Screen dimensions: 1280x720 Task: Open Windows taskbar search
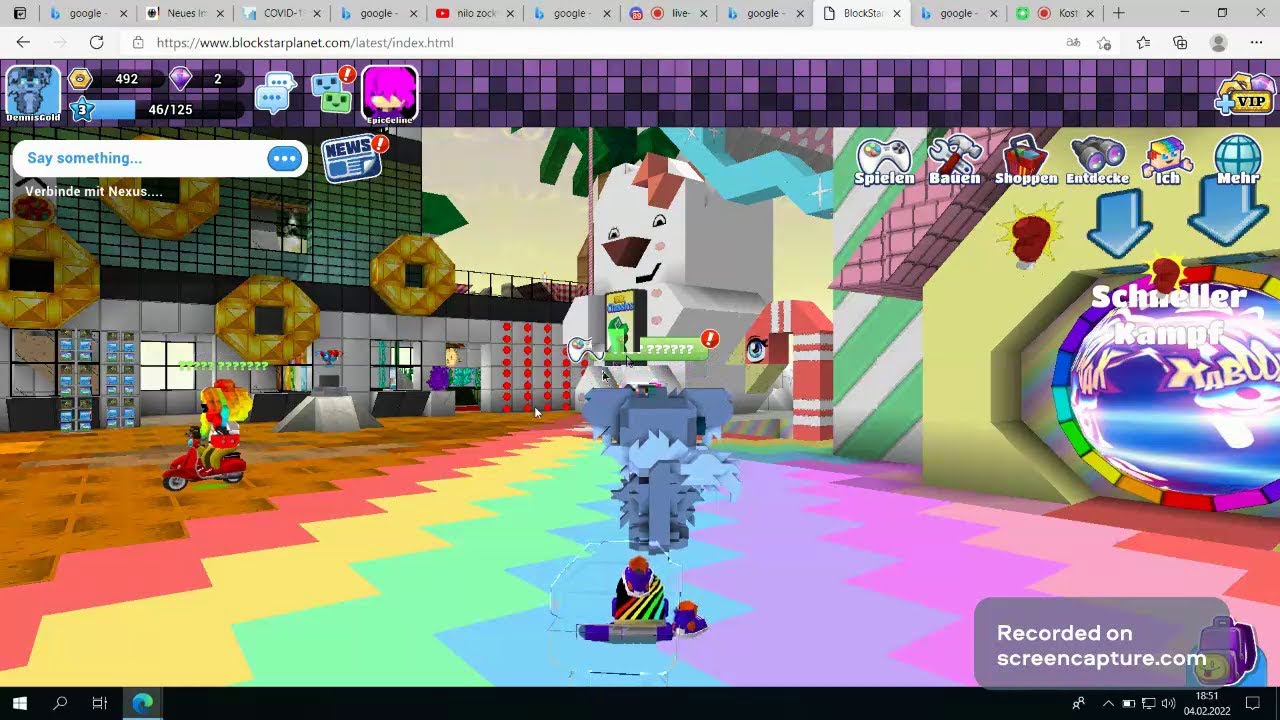click(59, 703)
